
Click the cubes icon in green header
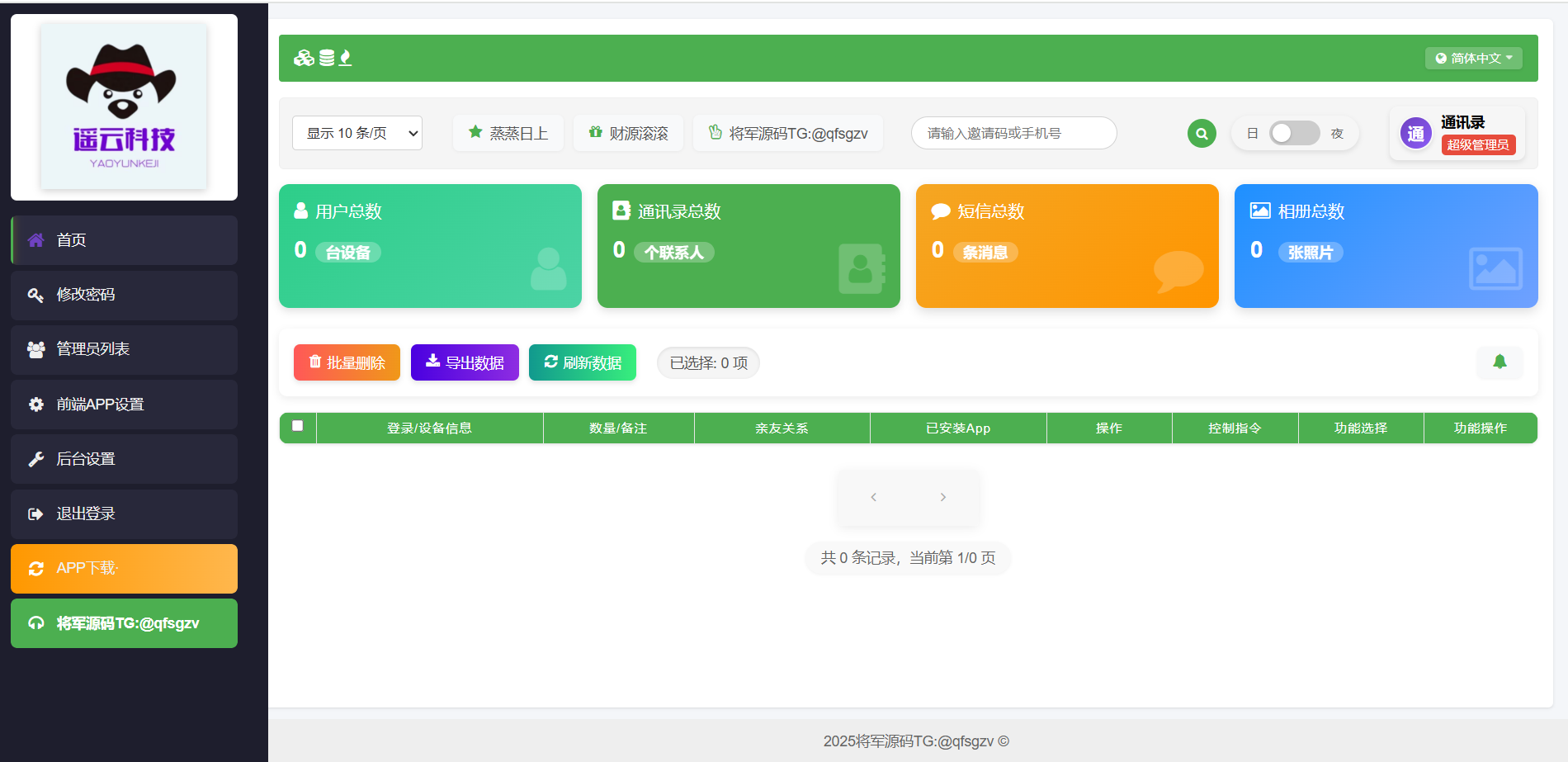click(x=304, y=58)
